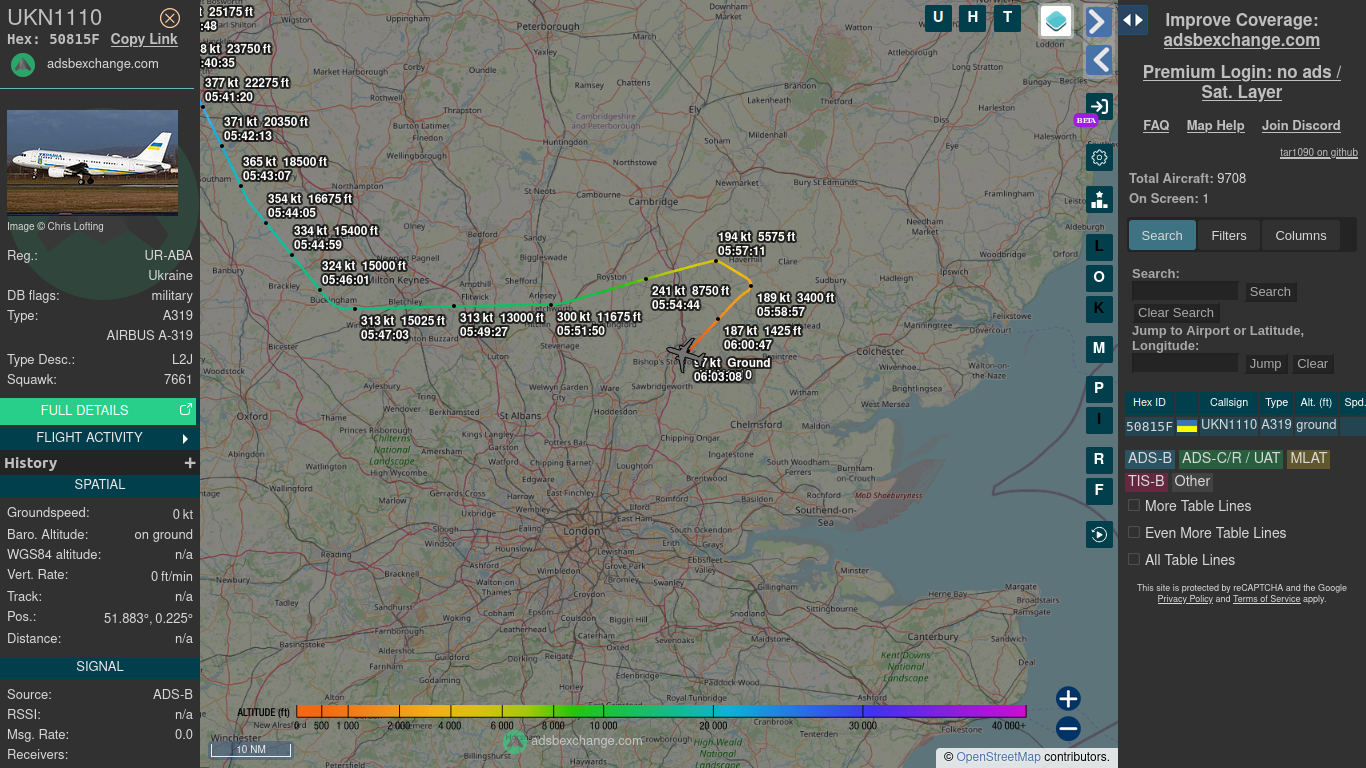
Task: Toggle the U map button
Action: point(938,18)
